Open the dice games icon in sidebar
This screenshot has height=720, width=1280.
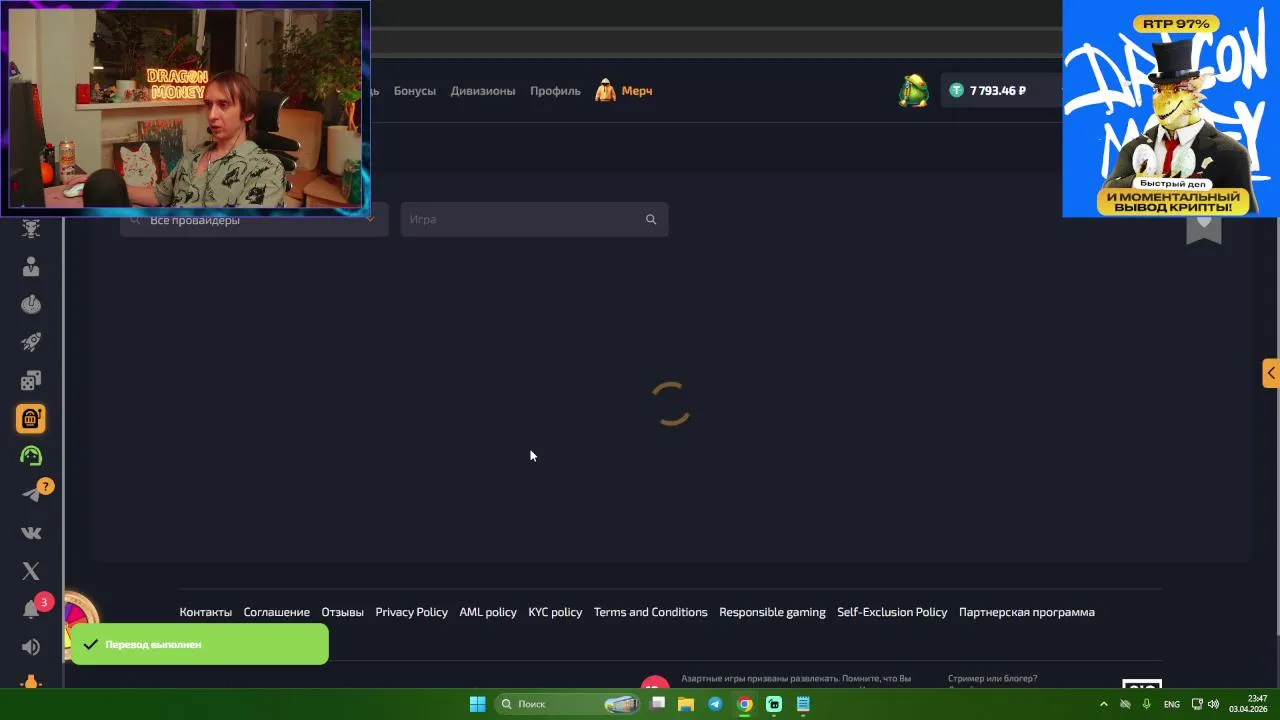[x=31, y=381]
